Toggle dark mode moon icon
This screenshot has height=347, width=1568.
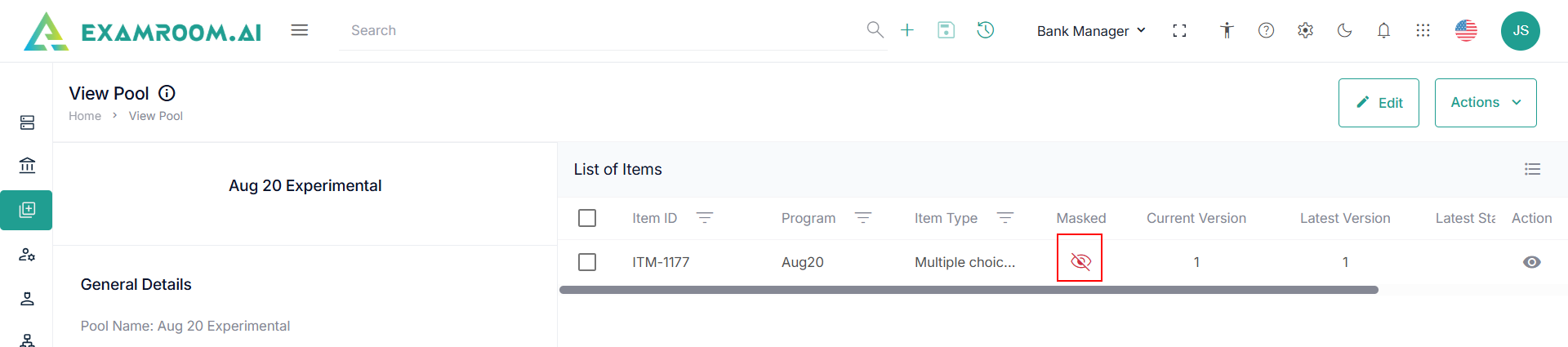(x=1344, y=30)
